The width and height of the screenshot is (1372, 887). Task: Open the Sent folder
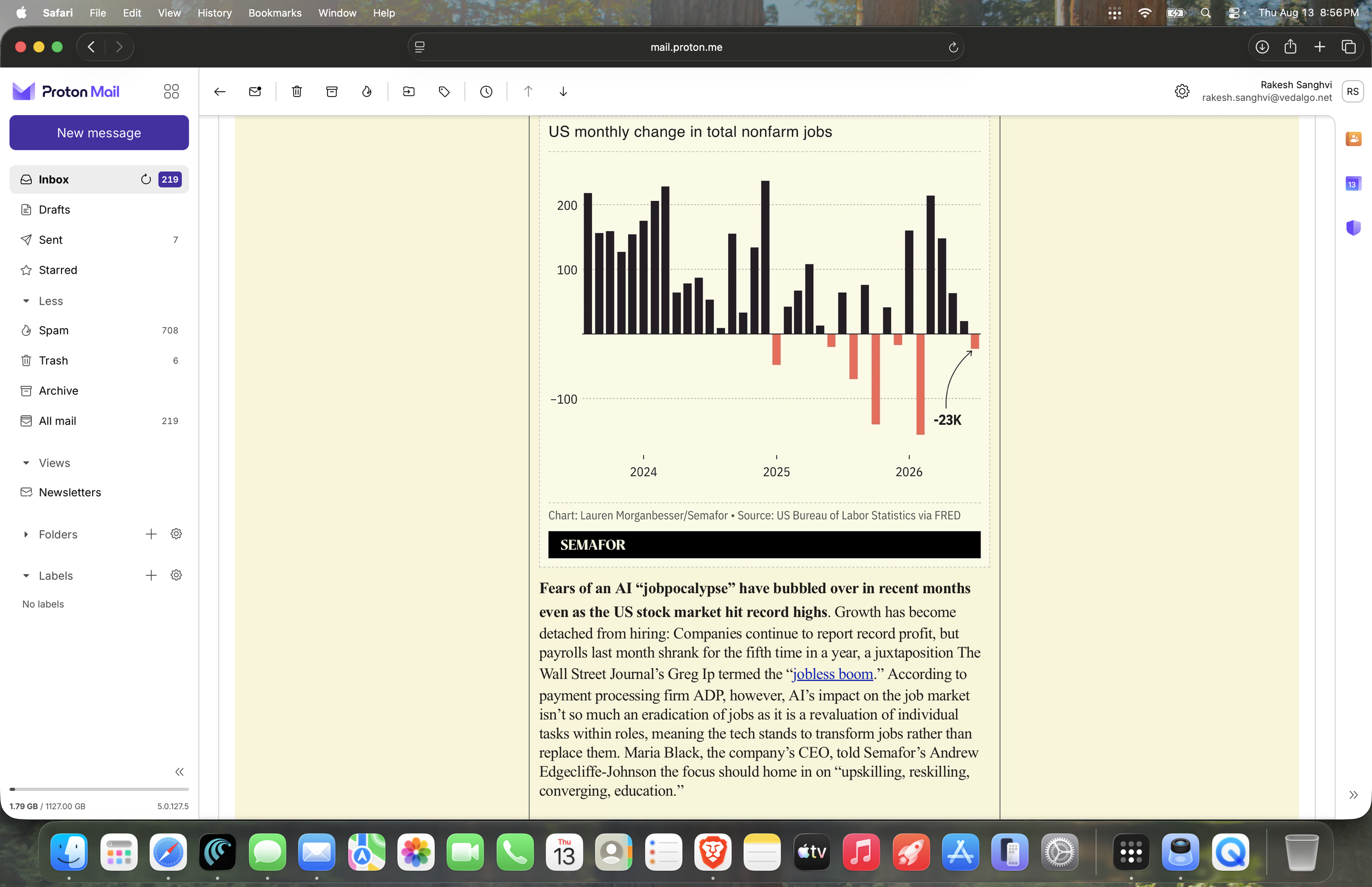99,240
